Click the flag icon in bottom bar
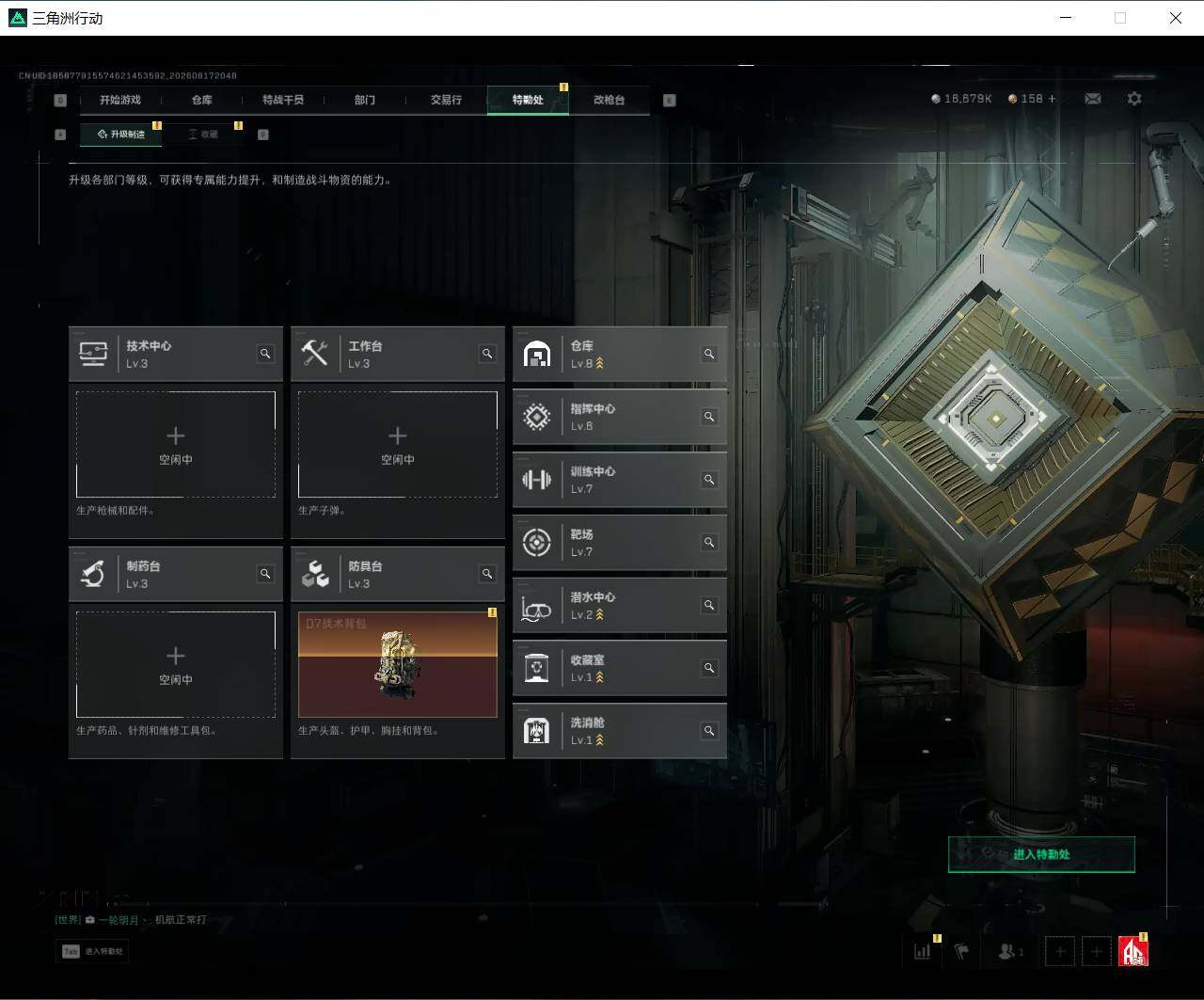This screenshot has width=1204, height=1000. tap(961, 951)
